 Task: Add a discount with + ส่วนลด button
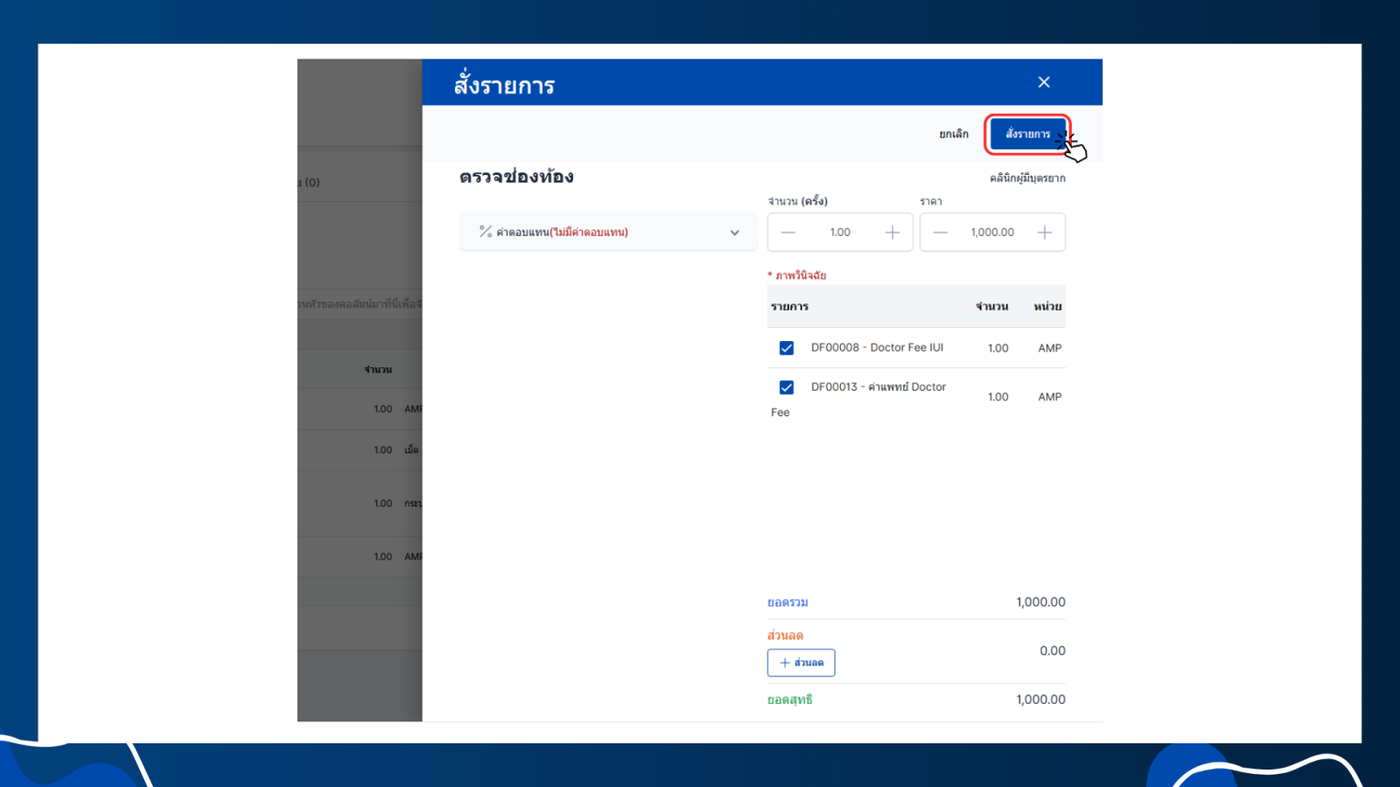[x=801, y=662]
